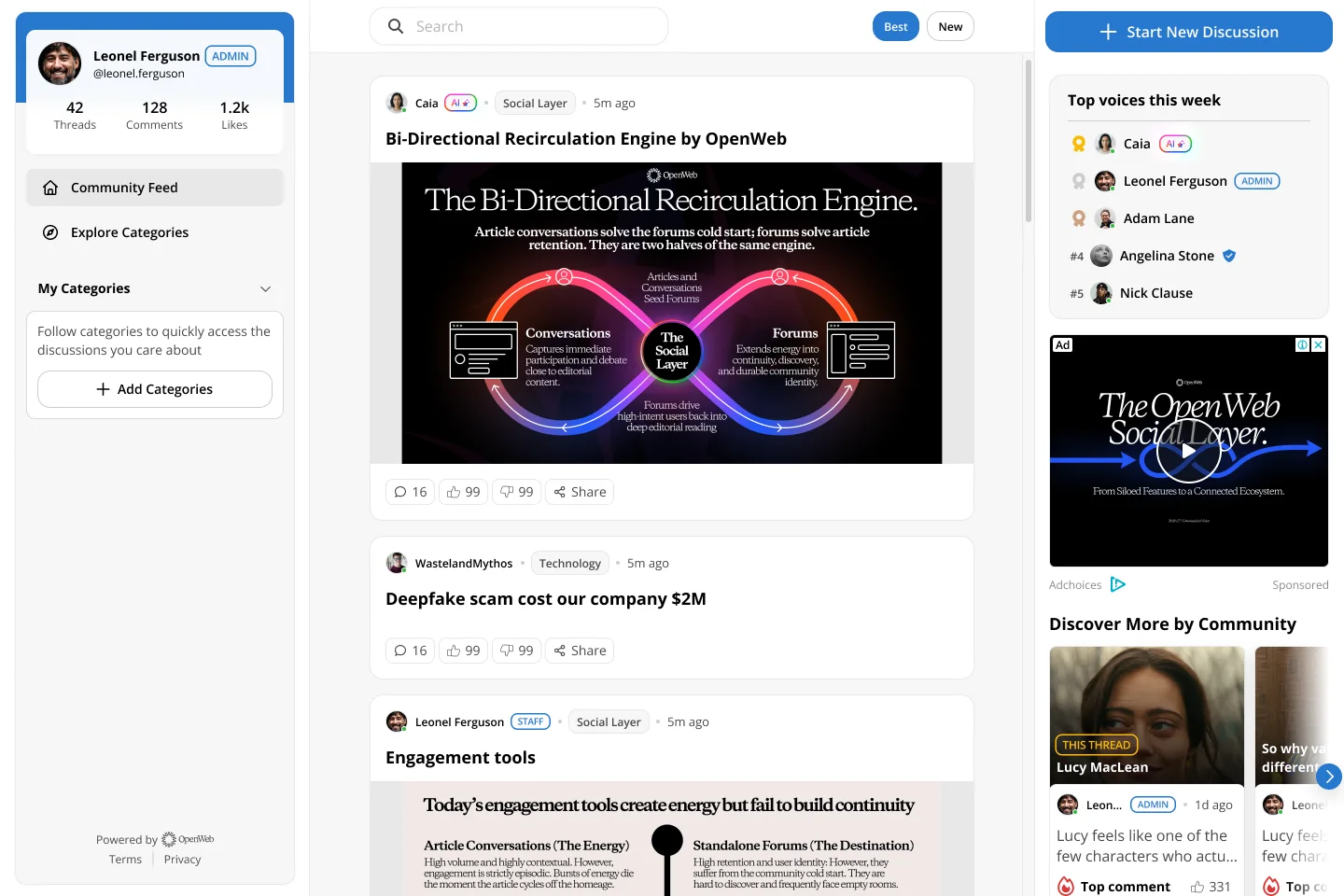
Task: Click the Top comment flame icon
Action: 1066,886
